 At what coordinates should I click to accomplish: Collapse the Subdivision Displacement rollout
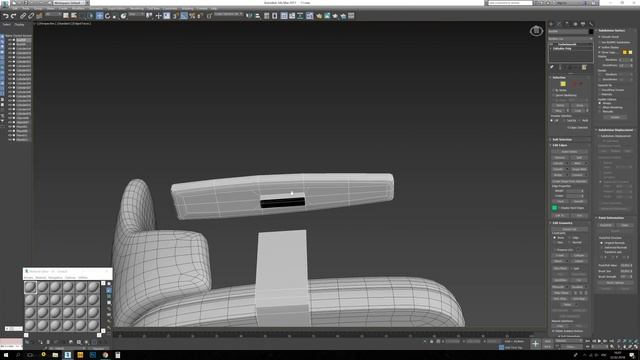click(x=616, y=130)
